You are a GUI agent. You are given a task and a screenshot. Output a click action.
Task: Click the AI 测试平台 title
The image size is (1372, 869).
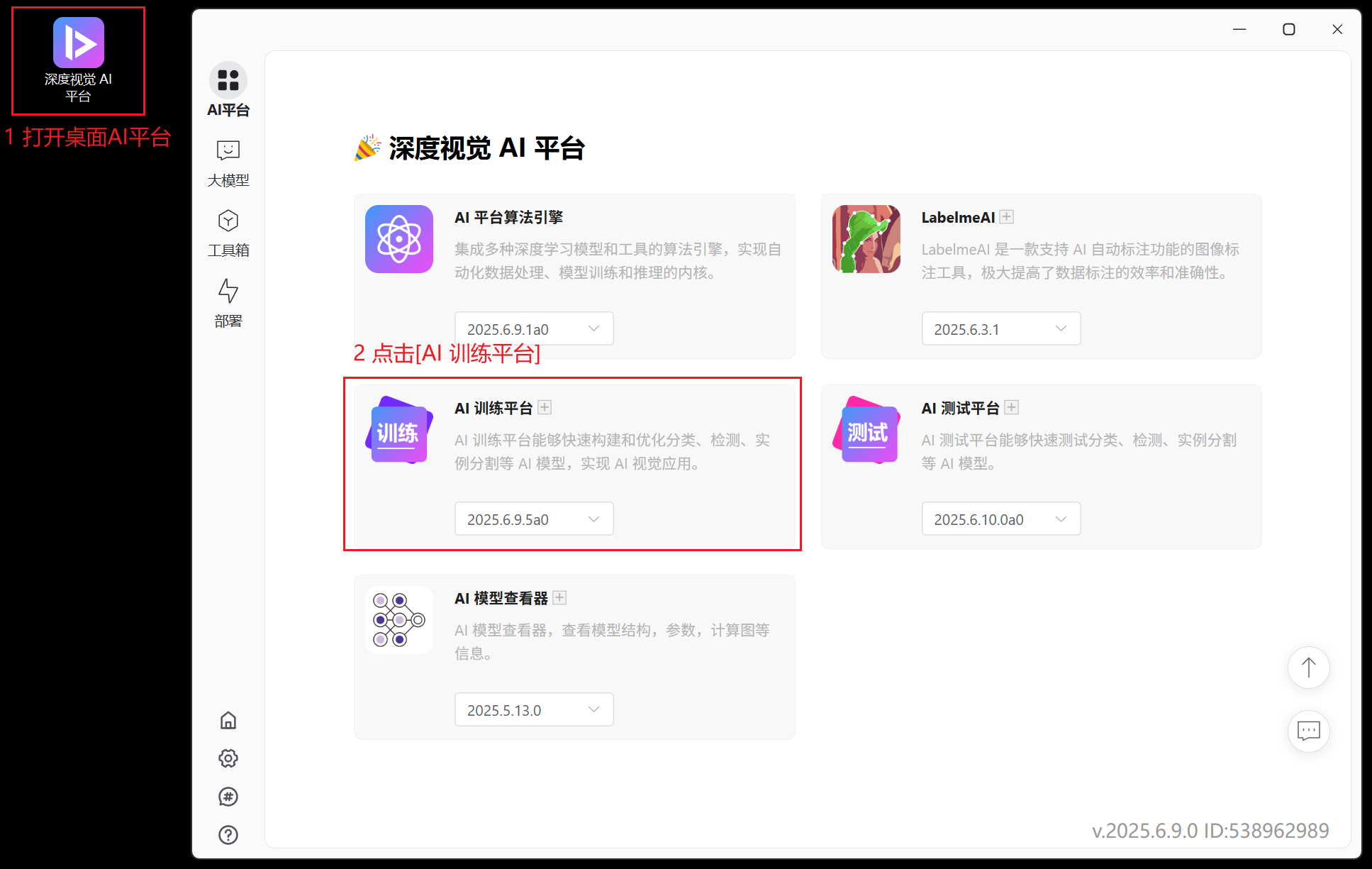click(x=960, y=408)
